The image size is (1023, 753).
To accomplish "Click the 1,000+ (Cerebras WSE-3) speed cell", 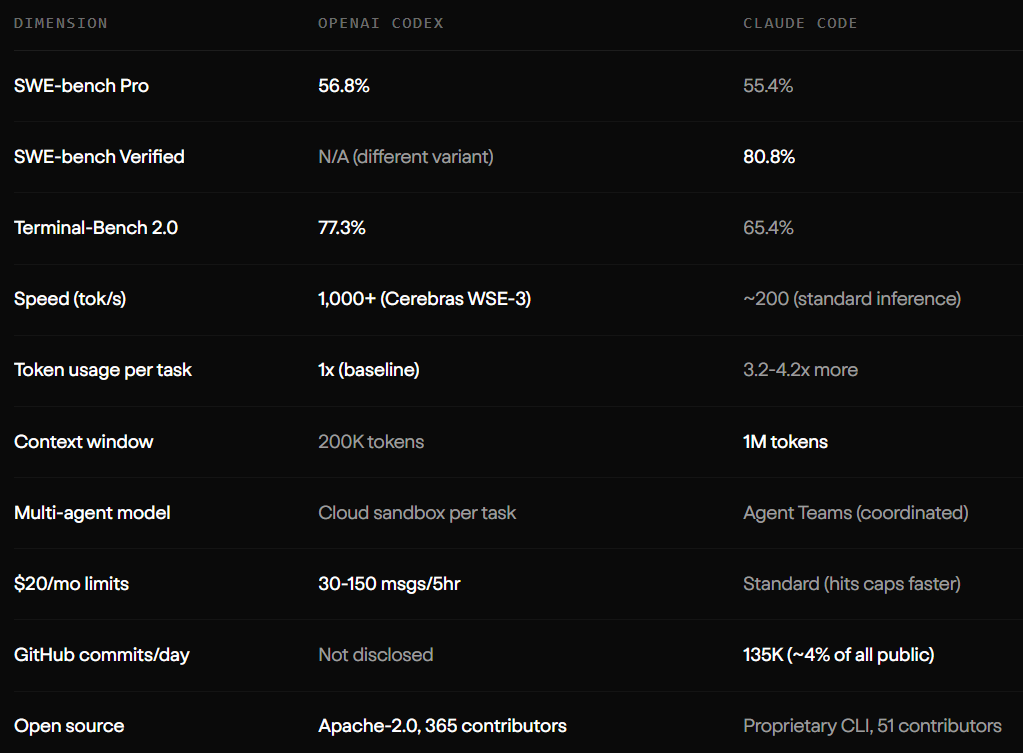I will [424, 299].
